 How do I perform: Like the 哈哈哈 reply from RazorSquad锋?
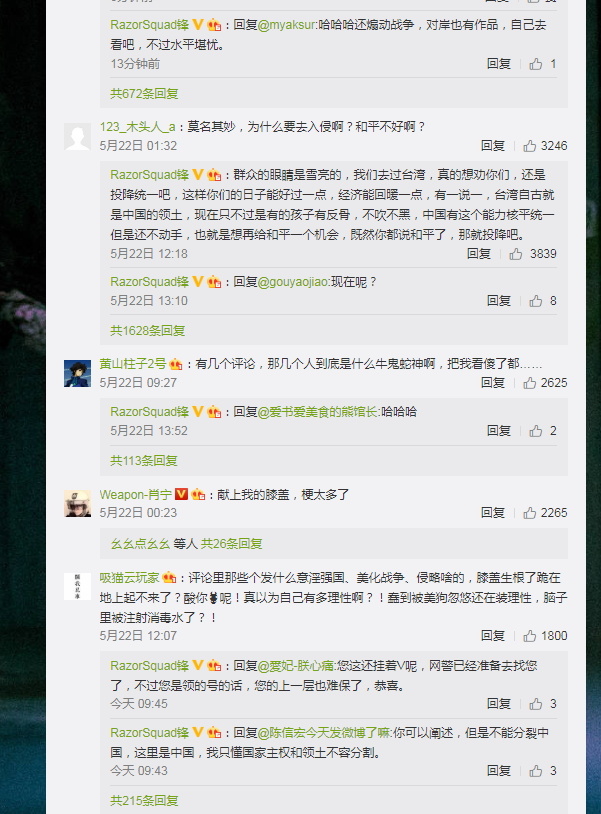(x=536, y=431)
